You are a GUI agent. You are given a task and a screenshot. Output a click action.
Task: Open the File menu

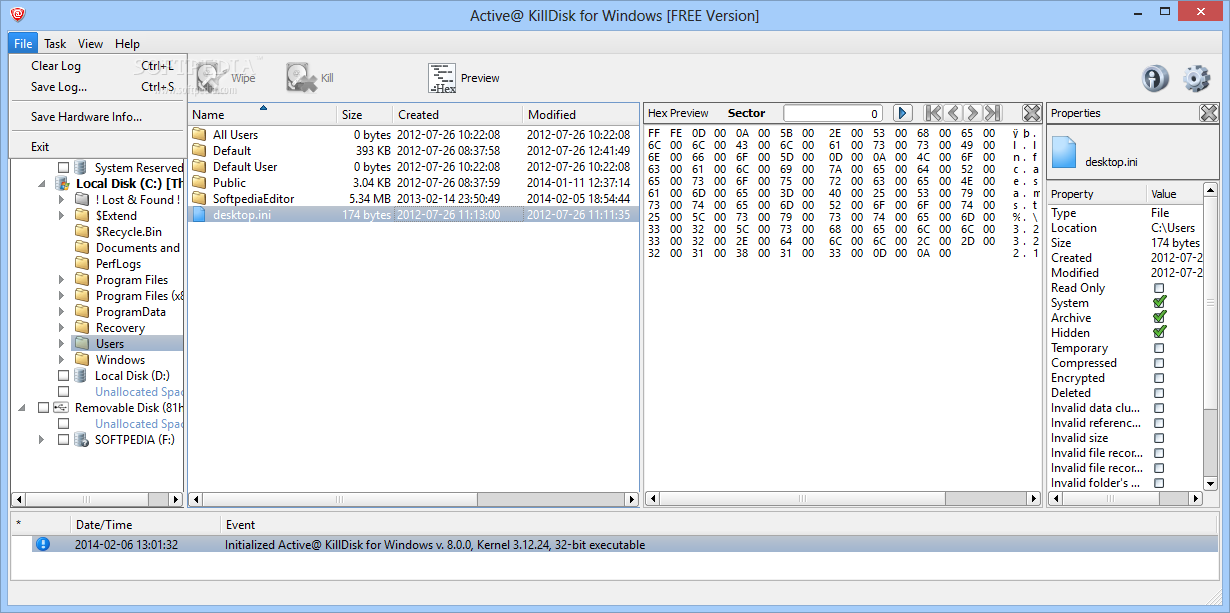23,43
